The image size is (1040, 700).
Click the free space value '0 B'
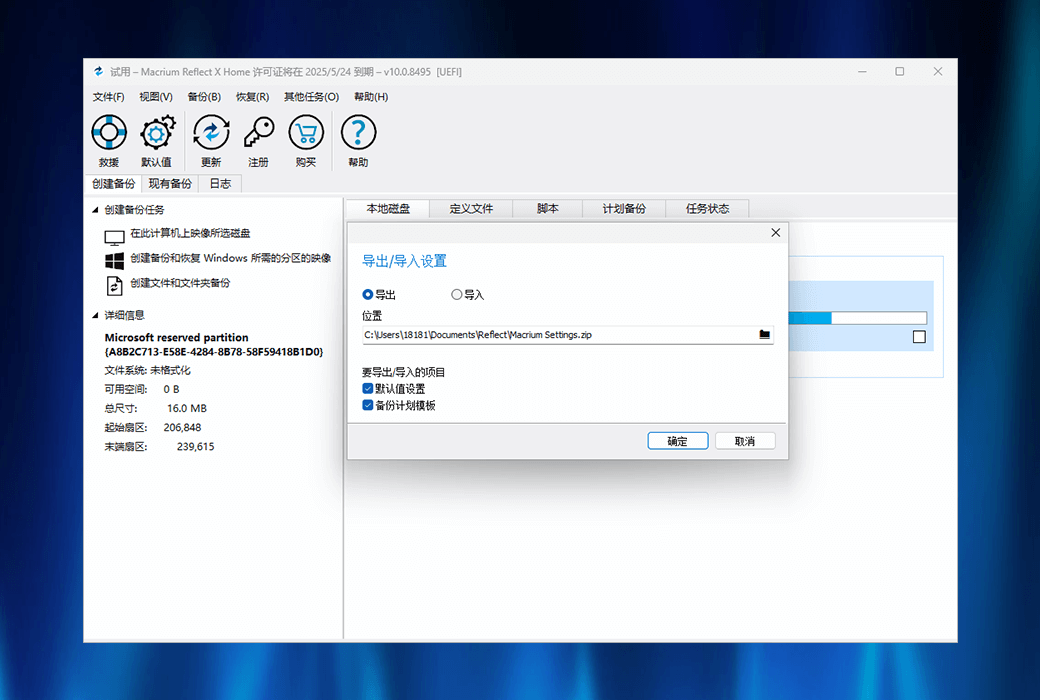pyautogui.click(x=171, y=389)
